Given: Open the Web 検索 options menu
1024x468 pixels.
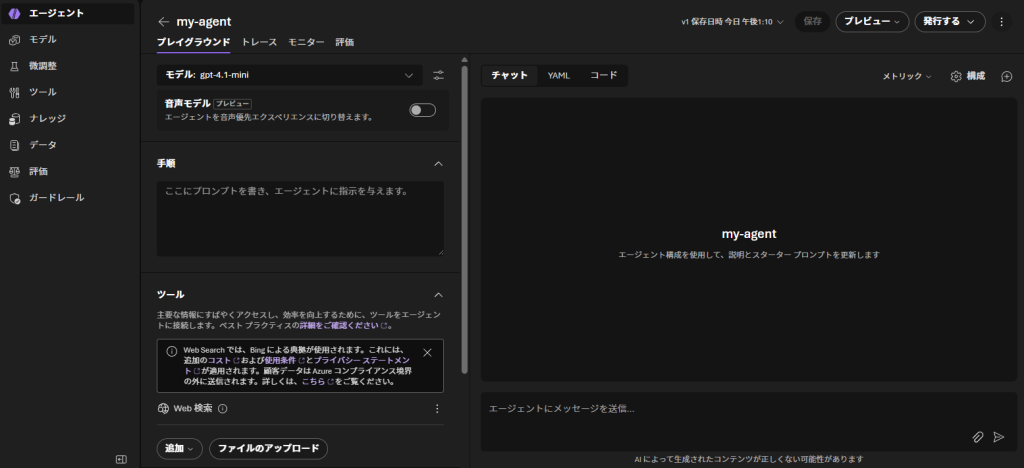Looking at the screenshot, I should [x=438, y=409].
